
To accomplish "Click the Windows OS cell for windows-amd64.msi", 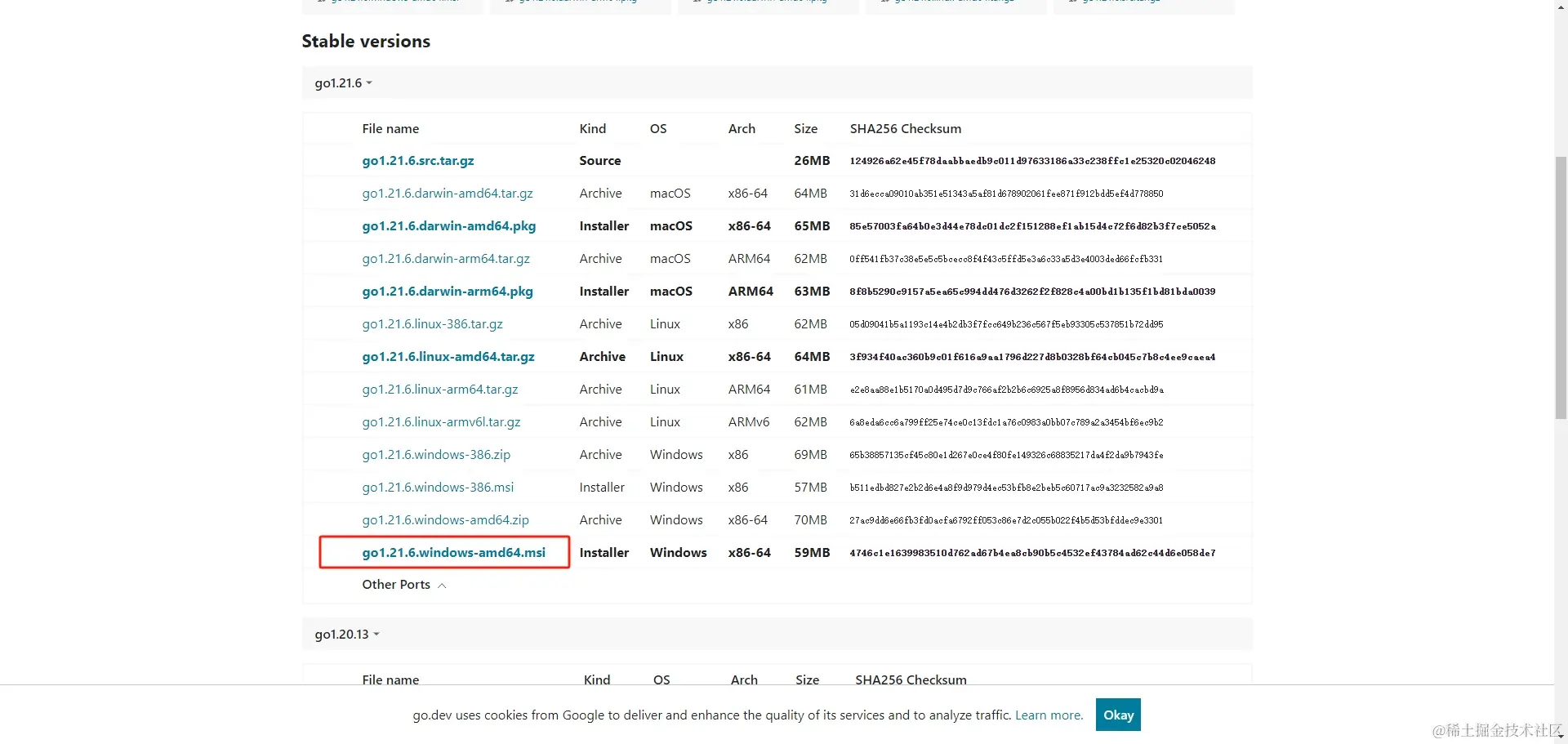I will tap(679, 553).
